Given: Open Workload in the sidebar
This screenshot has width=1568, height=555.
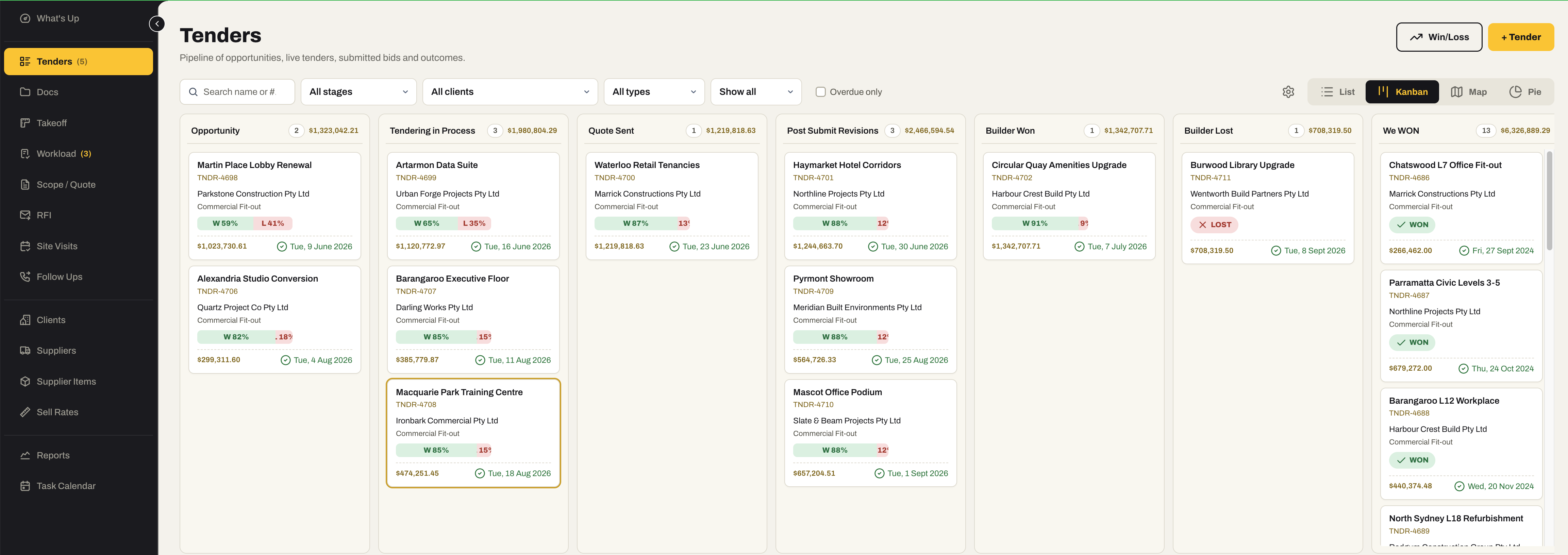Looking at the screenshot, I should click(79, 153).
